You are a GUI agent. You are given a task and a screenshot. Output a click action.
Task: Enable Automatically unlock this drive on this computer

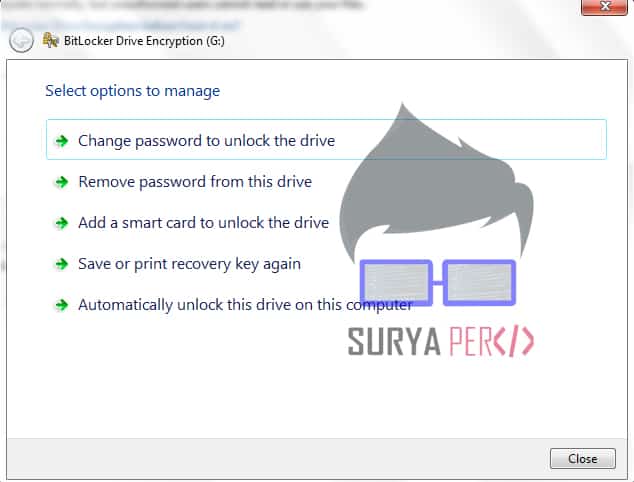pyautogui.click(x=245, y=305)
